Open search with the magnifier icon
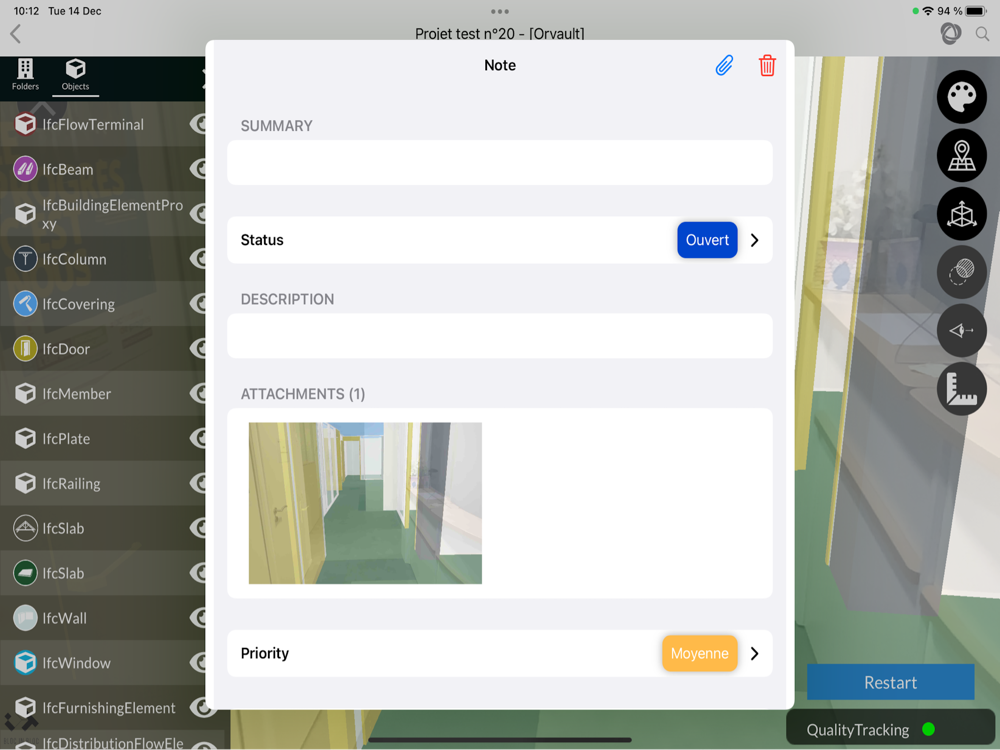This screenshot has width=1000, height=750. [982, 34]
